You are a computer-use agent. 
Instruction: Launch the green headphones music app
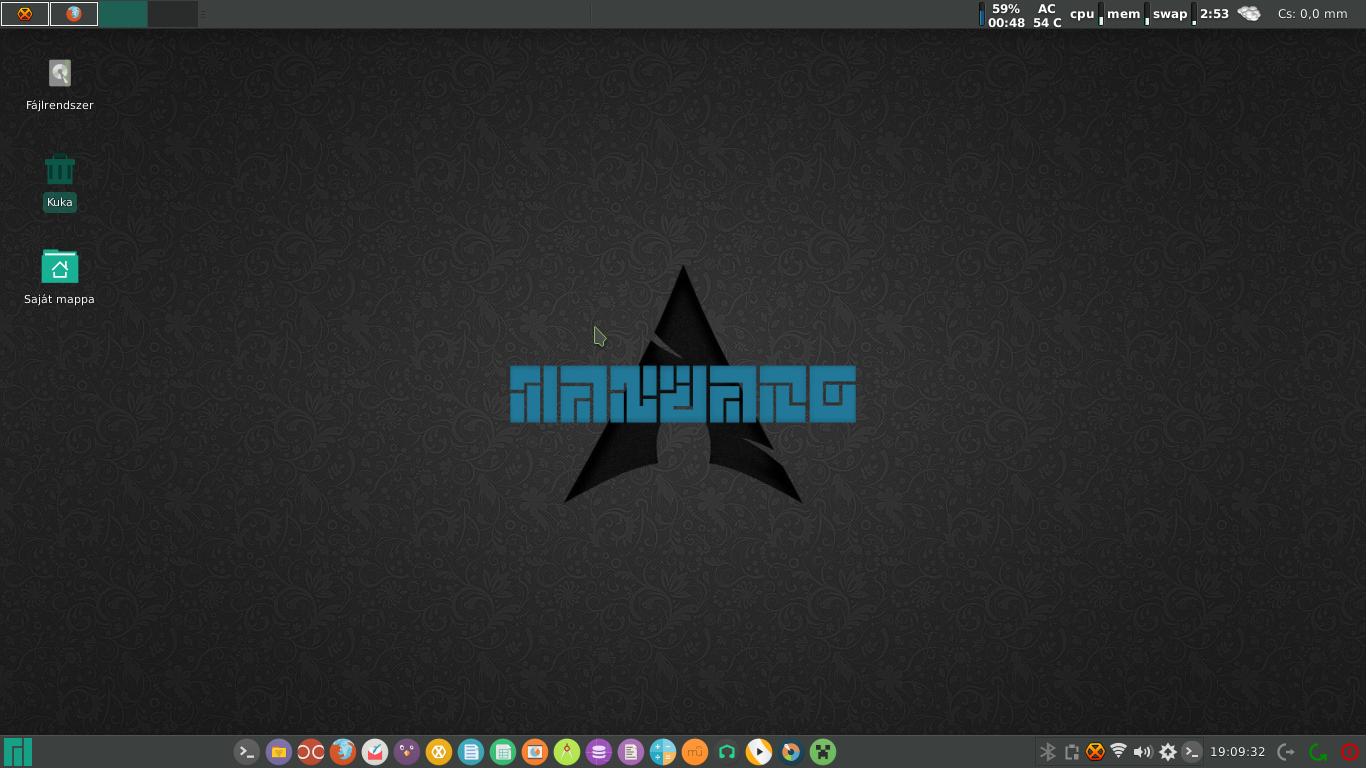coord(727,752)
